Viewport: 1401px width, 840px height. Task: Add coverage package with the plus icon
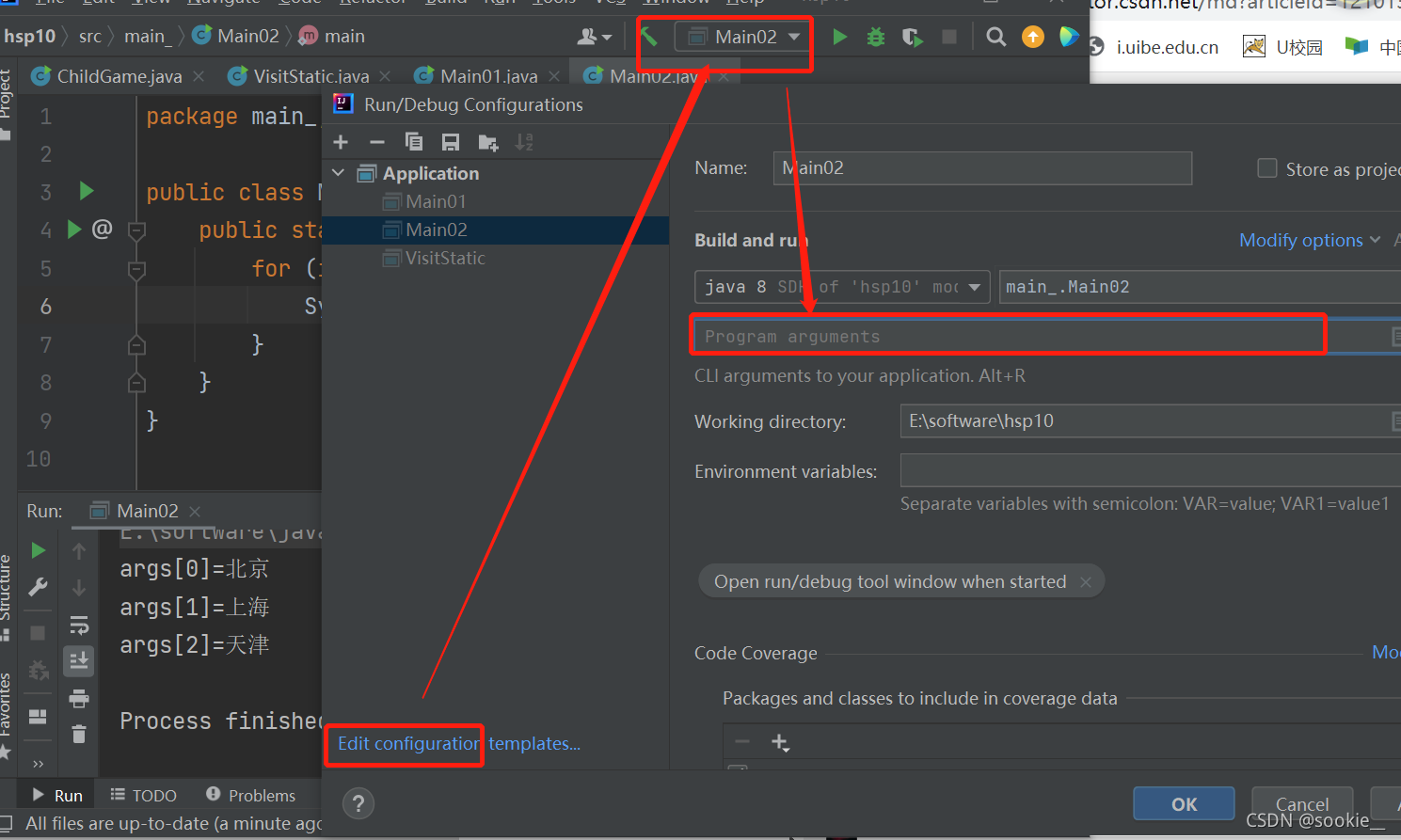(x=780, y=742)
